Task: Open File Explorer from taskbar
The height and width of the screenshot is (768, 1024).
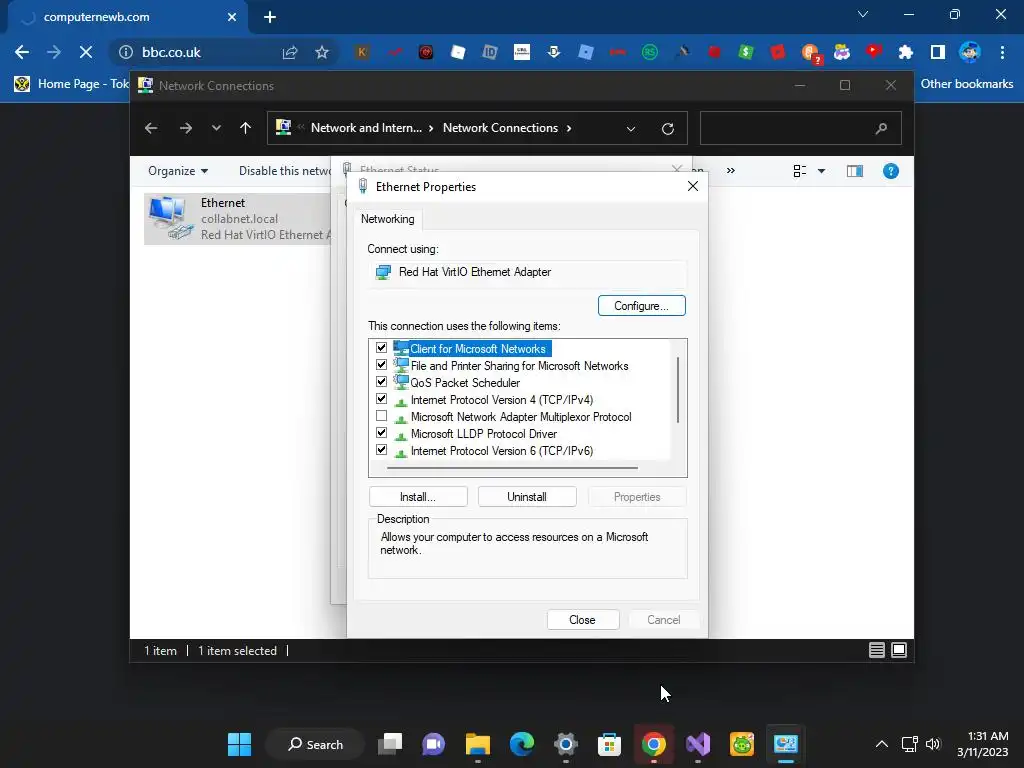Action: tap(478, 744)
